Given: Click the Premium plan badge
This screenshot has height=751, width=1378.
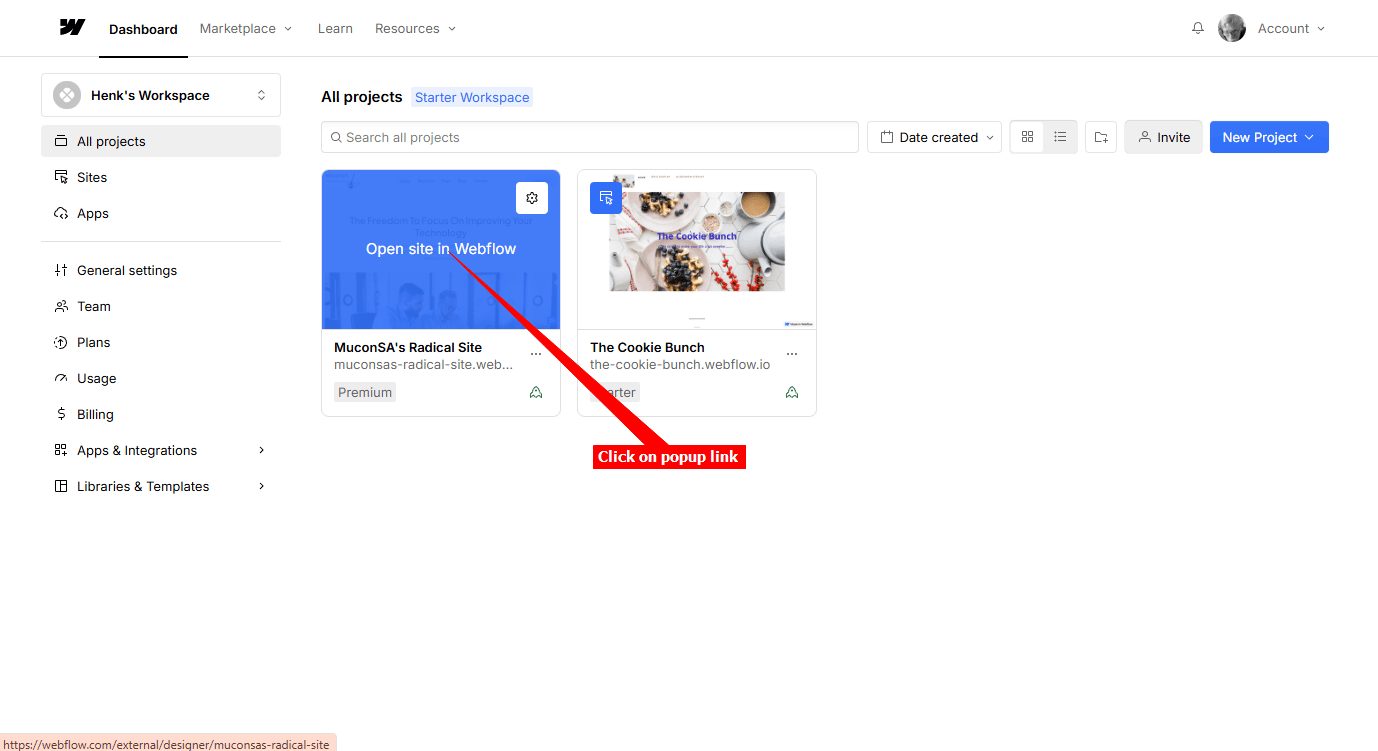Looking at the screenshot, I should (x=365, y=392).
